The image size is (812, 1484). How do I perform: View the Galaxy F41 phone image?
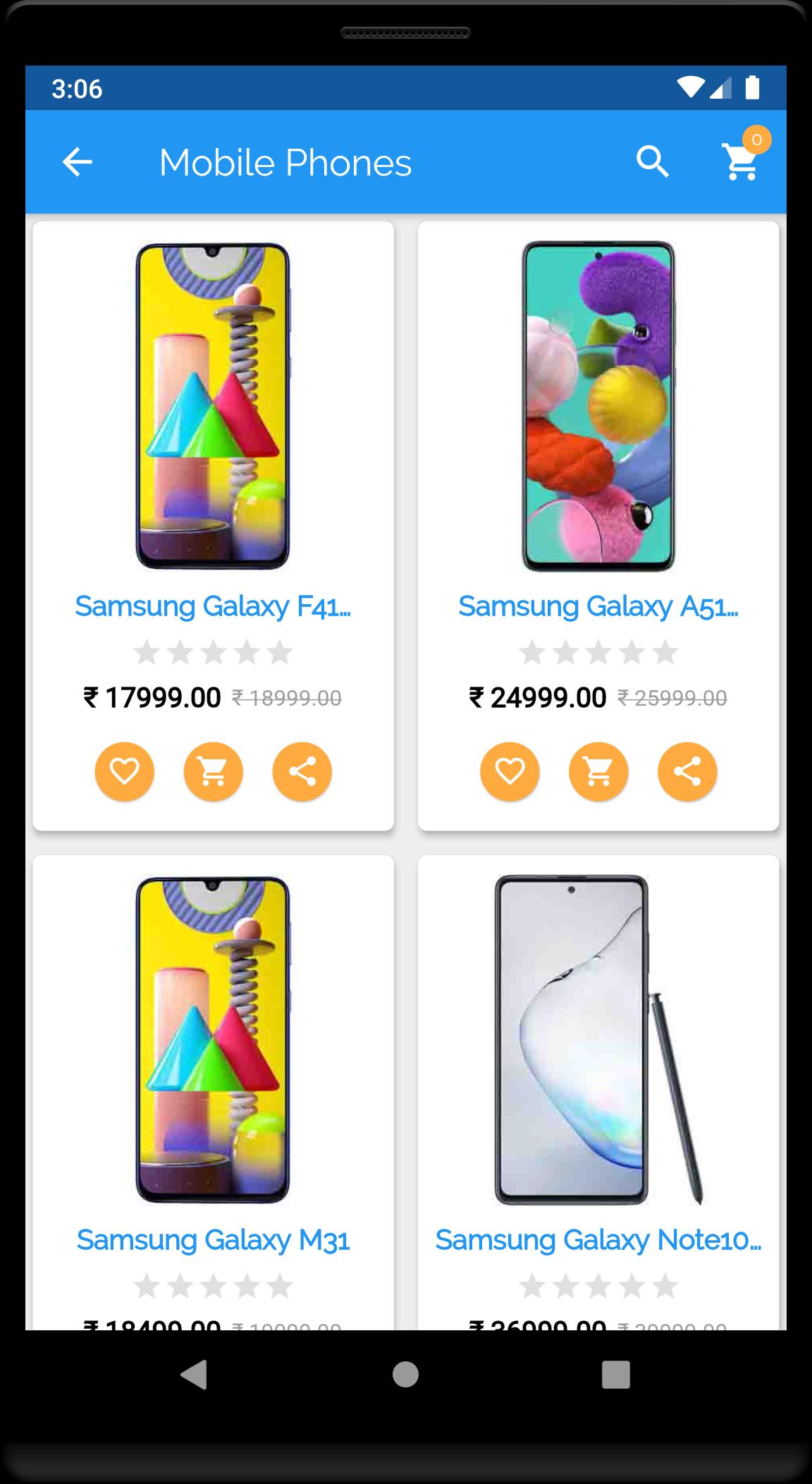[213, 406]
